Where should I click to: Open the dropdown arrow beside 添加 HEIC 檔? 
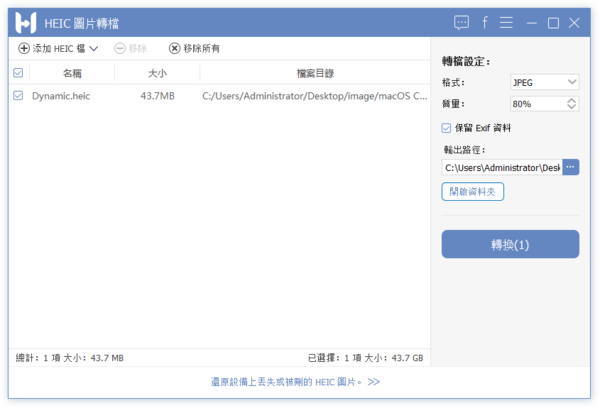point(94,48)
